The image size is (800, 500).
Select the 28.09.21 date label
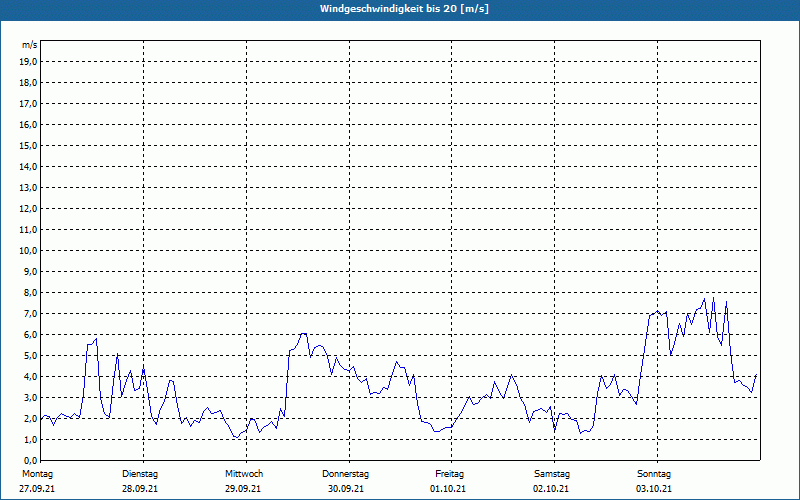(140, 489)
